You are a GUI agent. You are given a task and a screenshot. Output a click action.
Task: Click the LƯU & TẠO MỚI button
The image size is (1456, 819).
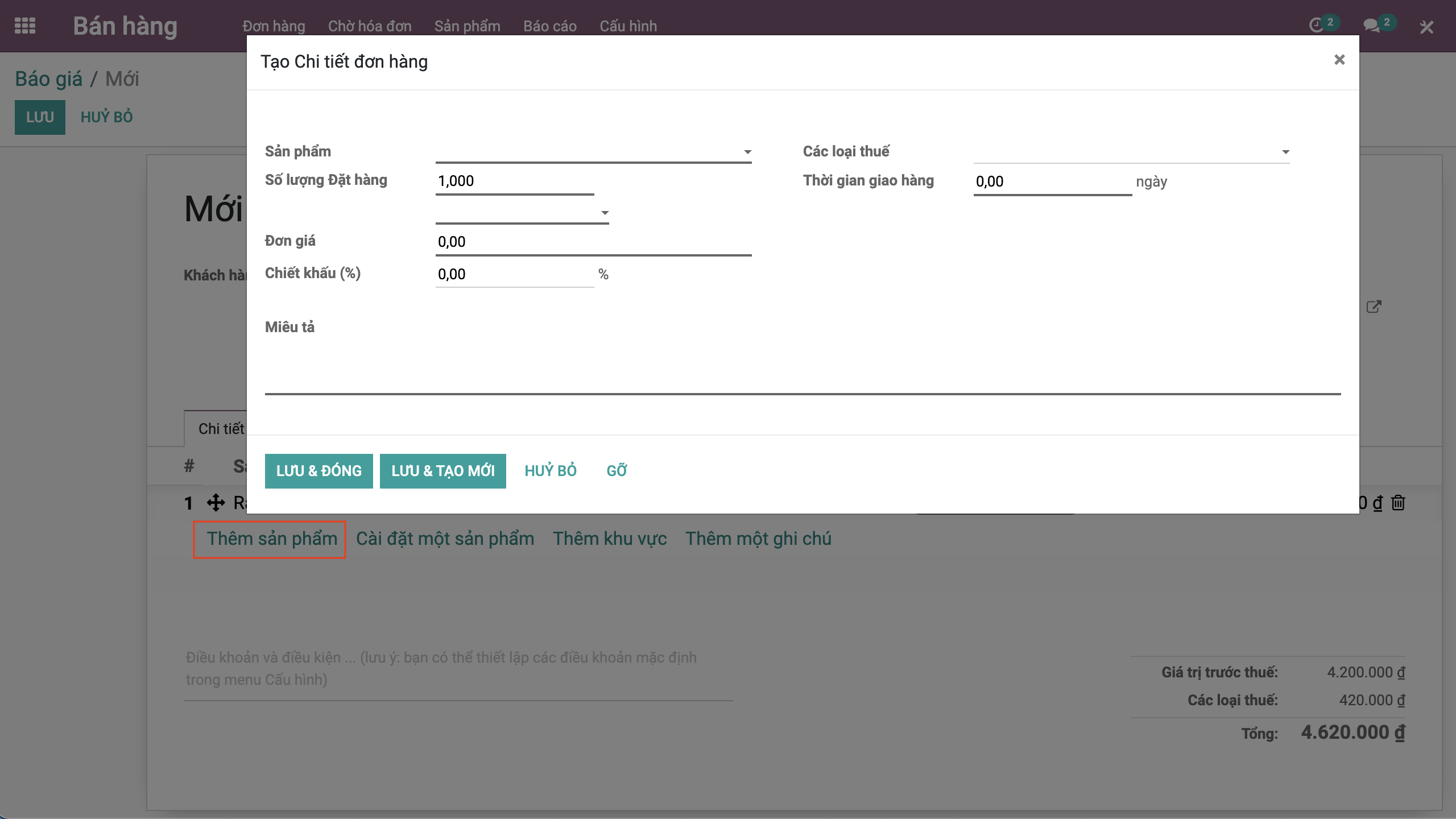(442, 471)
